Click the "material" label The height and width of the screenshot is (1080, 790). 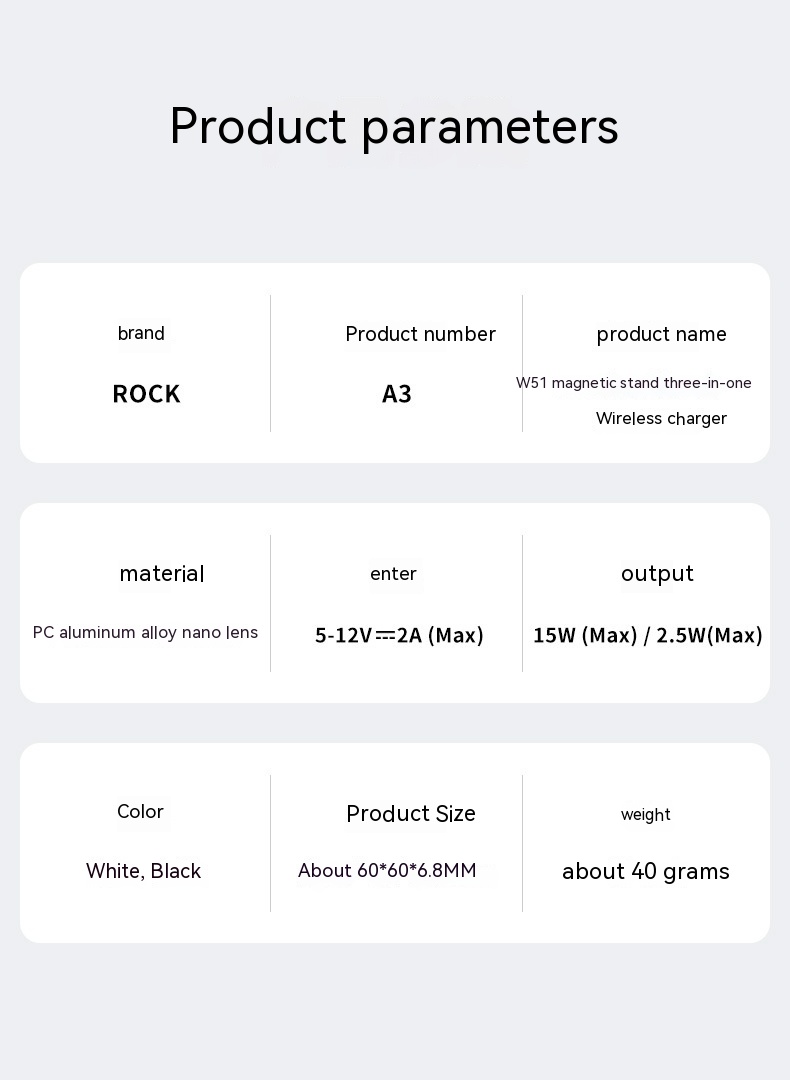pos(162,574)
